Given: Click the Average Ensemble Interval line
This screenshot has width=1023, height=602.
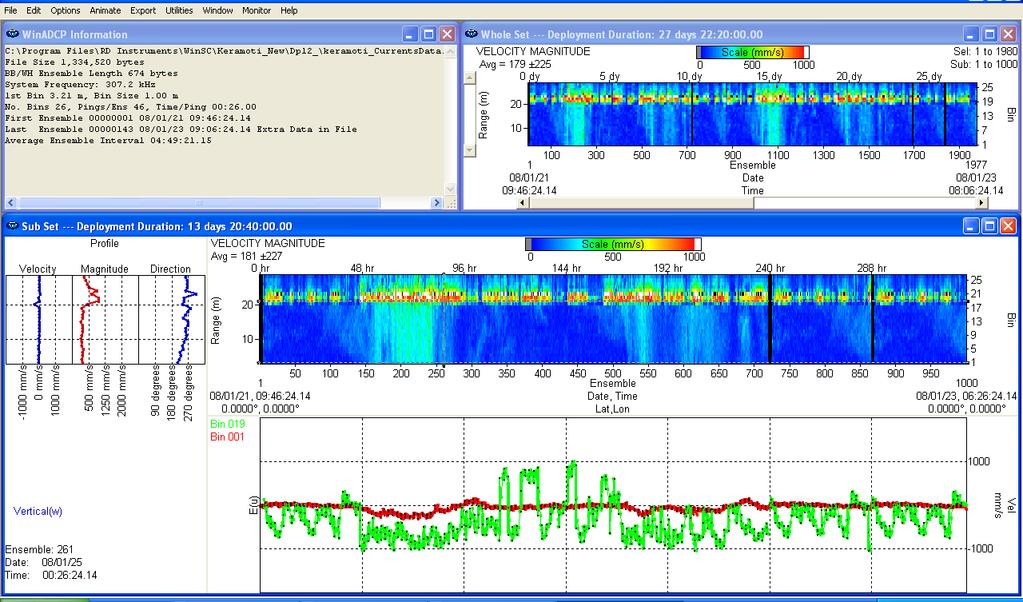Looking at the screenshot, I should [108, 140].
